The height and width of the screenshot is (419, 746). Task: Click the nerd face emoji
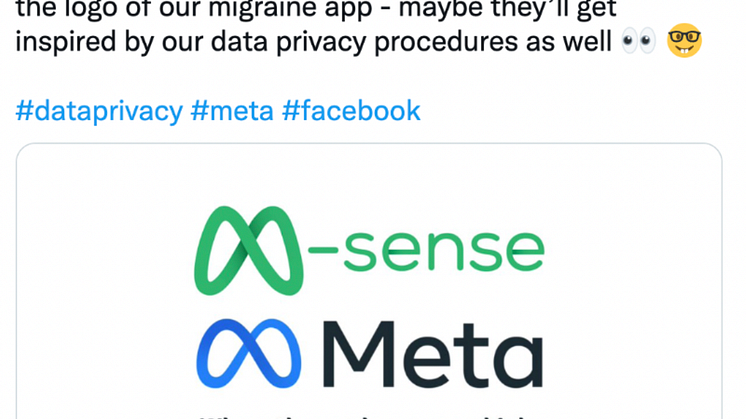684,43
